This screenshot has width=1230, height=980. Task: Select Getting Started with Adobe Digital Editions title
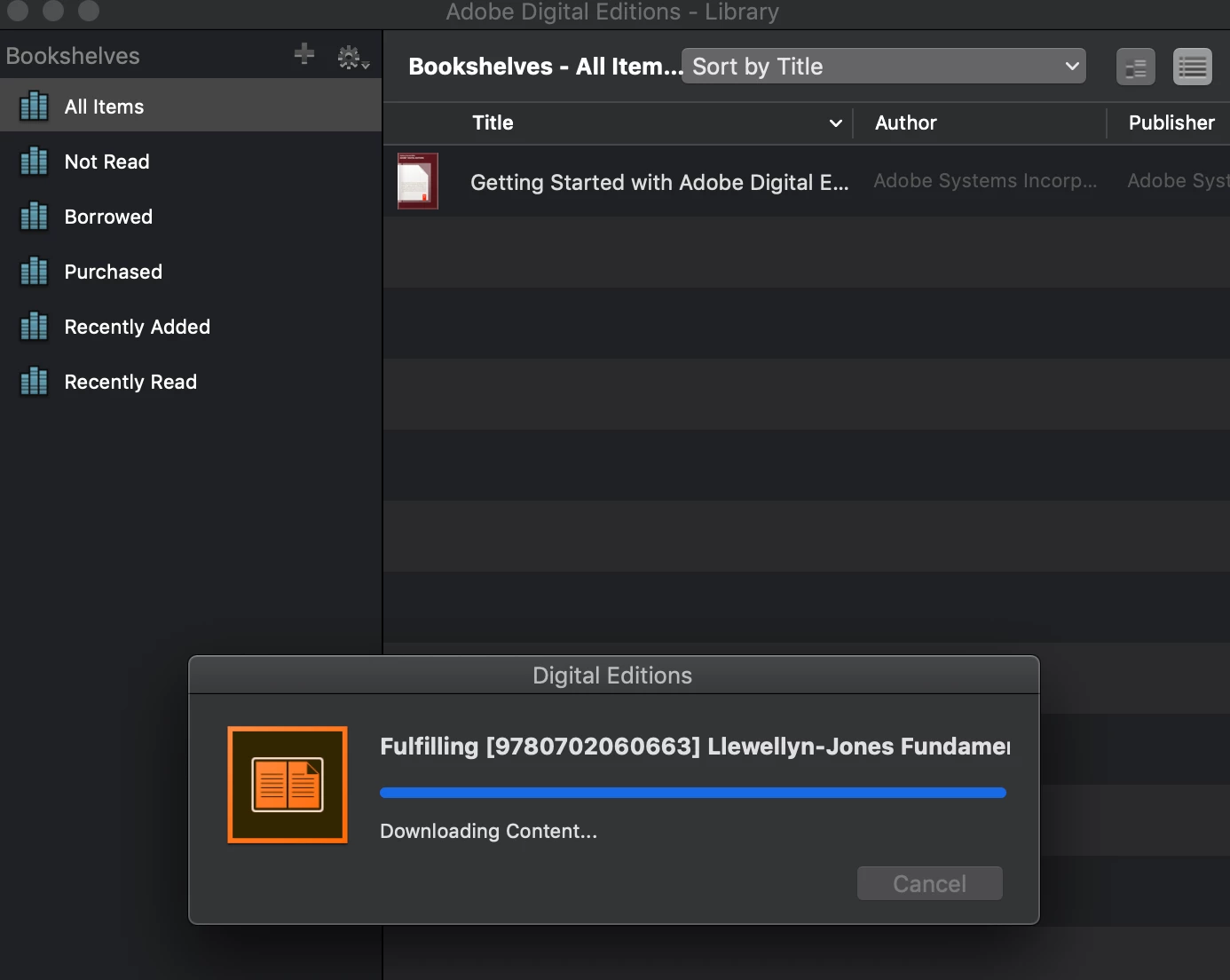point(659,182)
